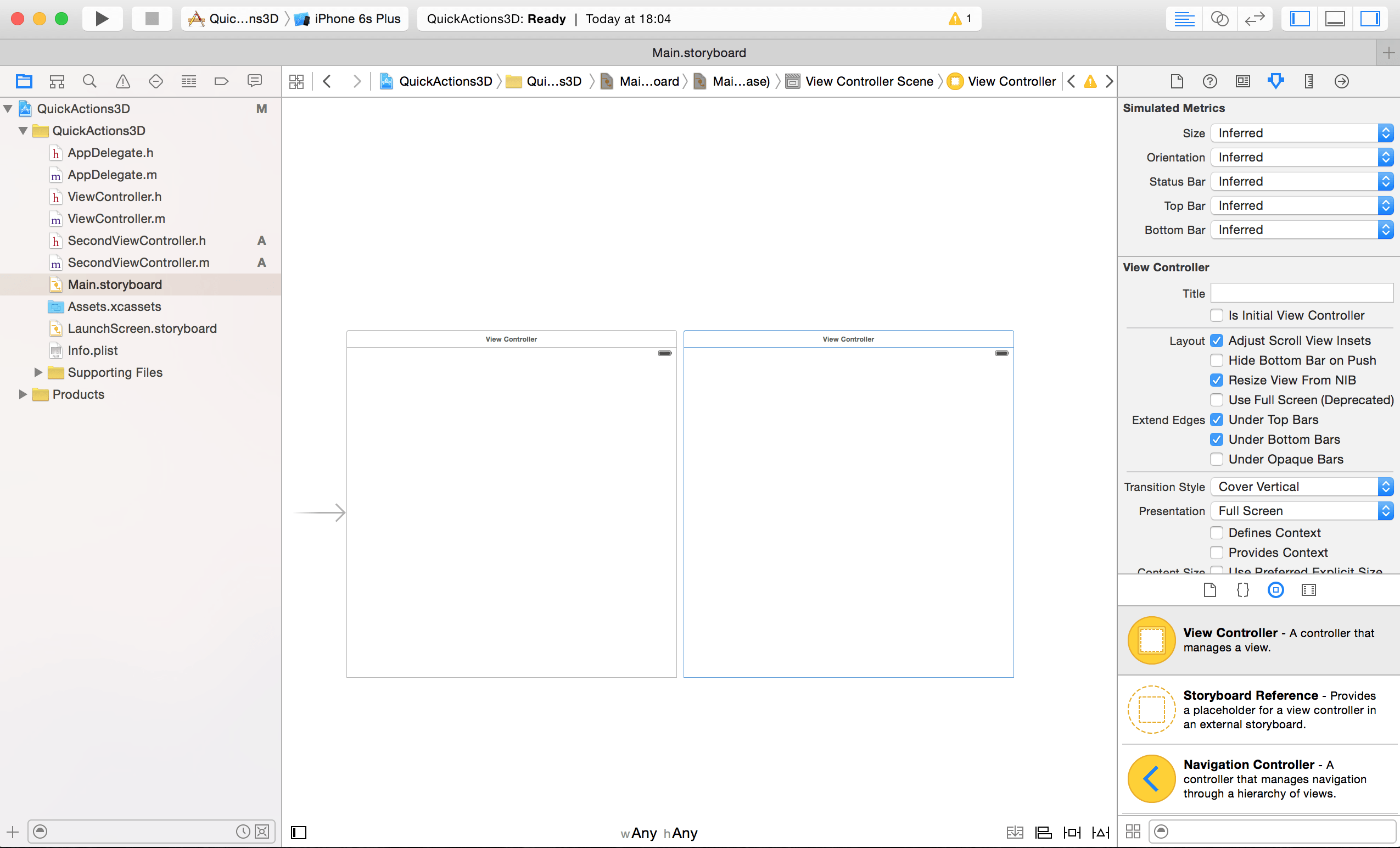This screenshot has height=848, width=1400.
Task: Hide the Navigator pane
Action: coord(1300,19)
